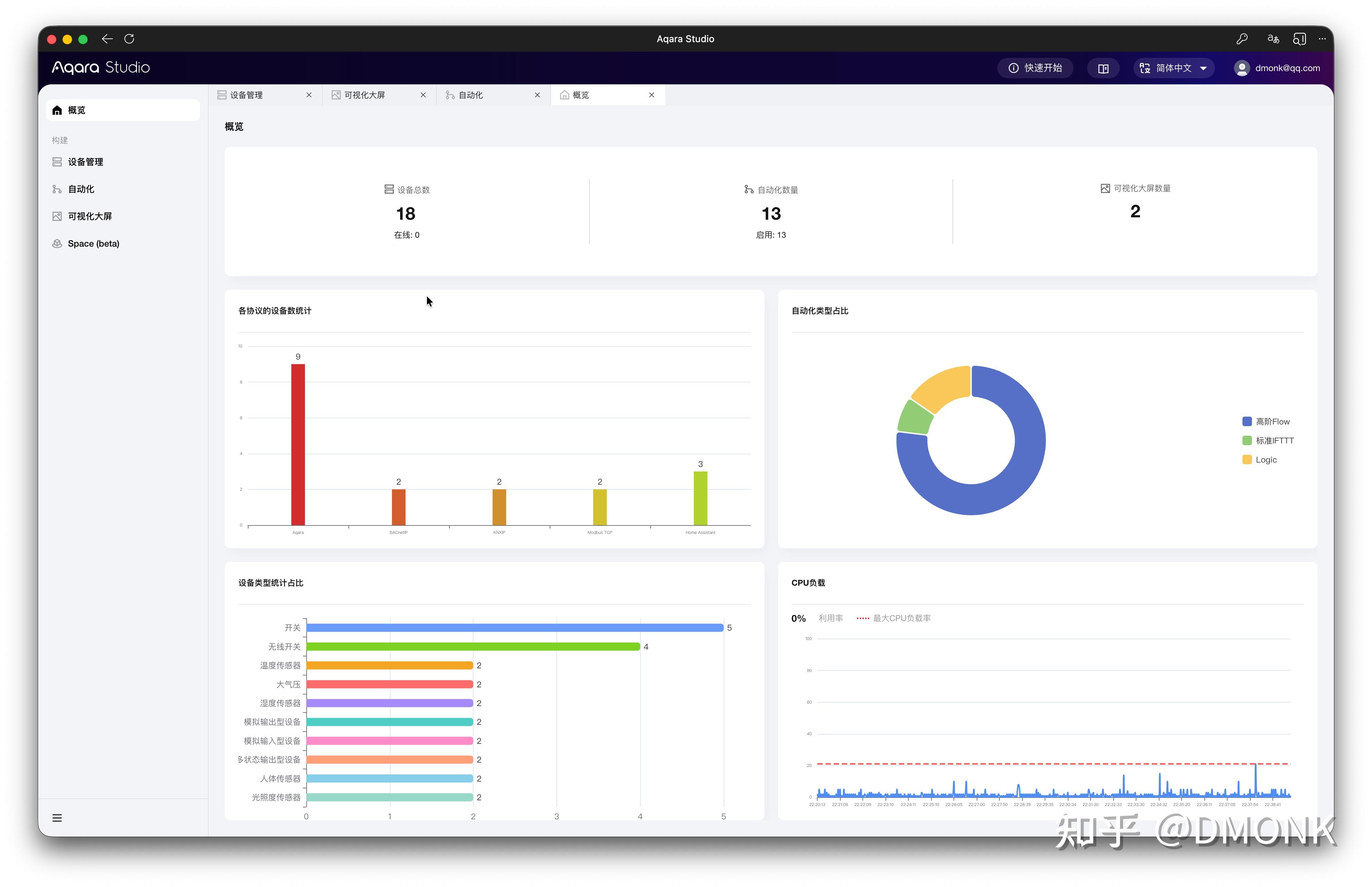This screenshot has height=887, width=1372.
Task: Switch to the 自动化 tab
Action: [x=493, y=95]
